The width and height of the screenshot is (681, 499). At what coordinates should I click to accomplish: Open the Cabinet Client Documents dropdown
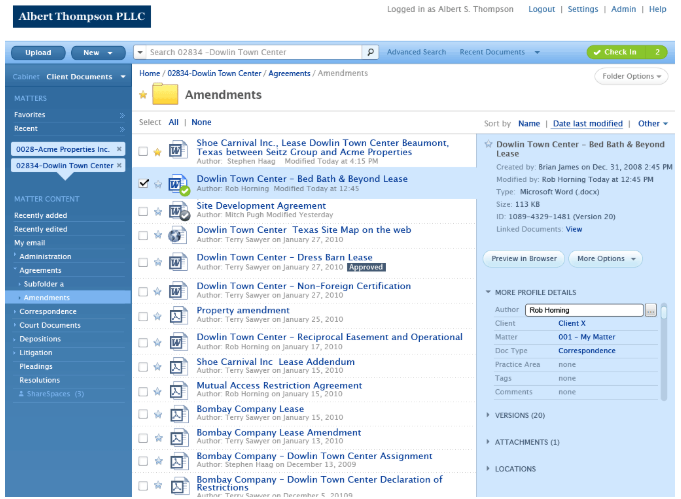coord(69,77)
